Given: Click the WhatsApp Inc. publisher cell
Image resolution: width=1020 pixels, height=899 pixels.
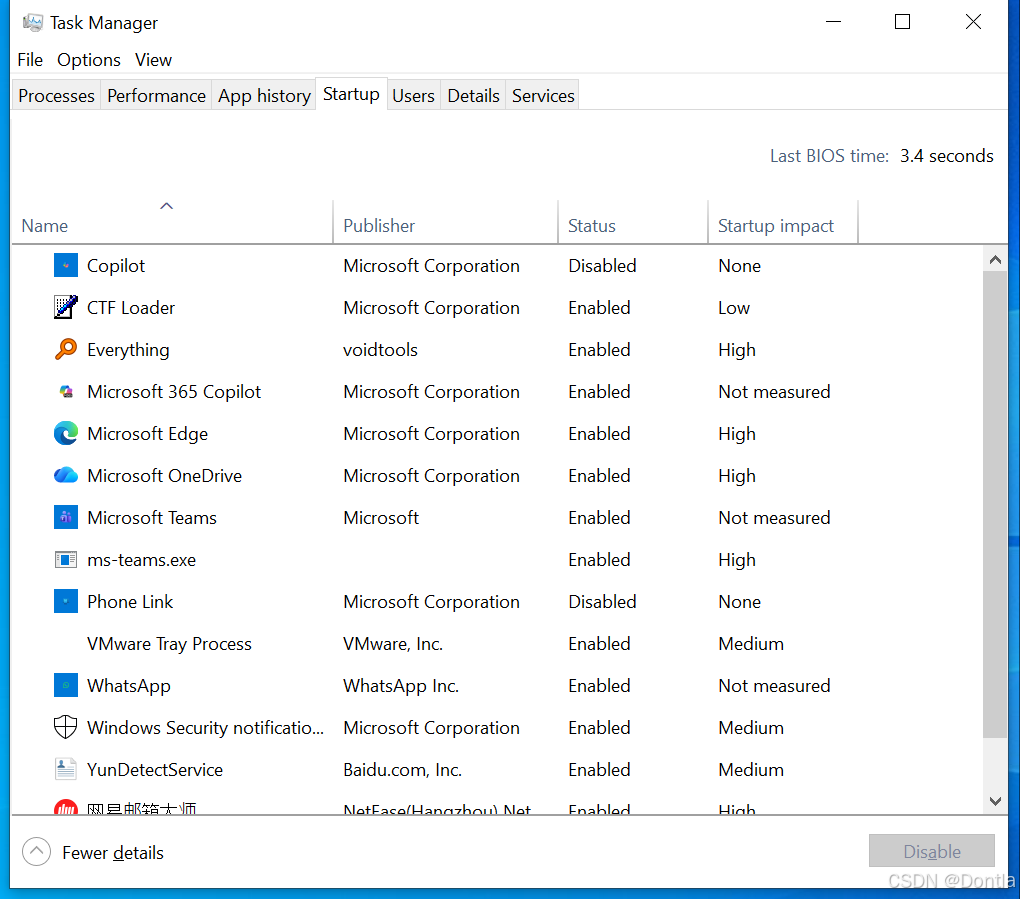Looking at the screenshot, I should 401,686.
